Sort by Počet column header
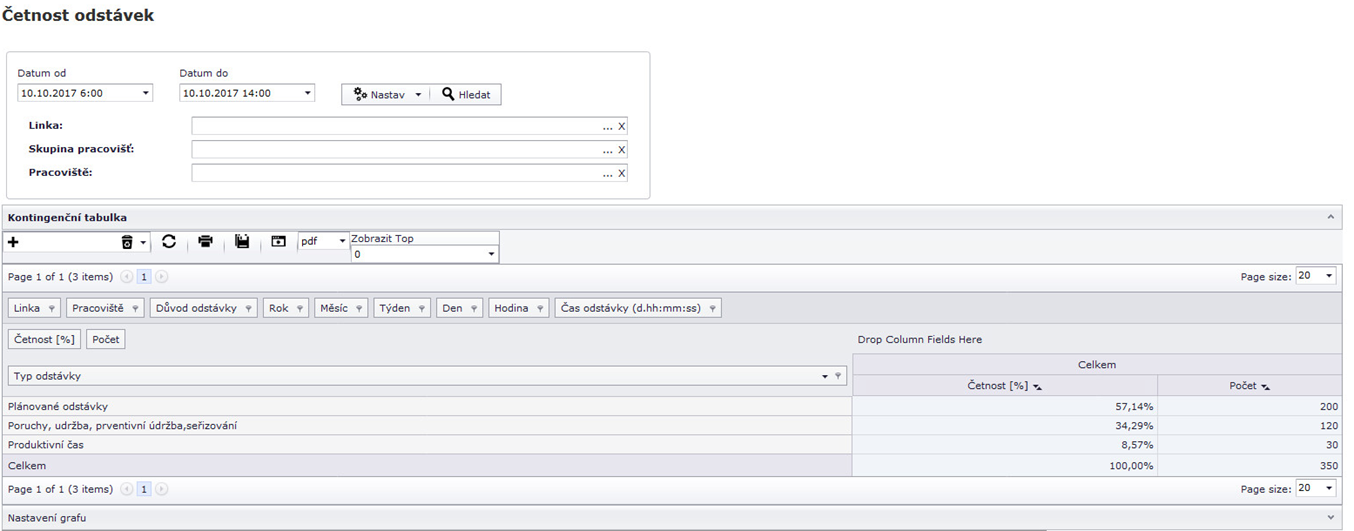 coord(1249,385)
